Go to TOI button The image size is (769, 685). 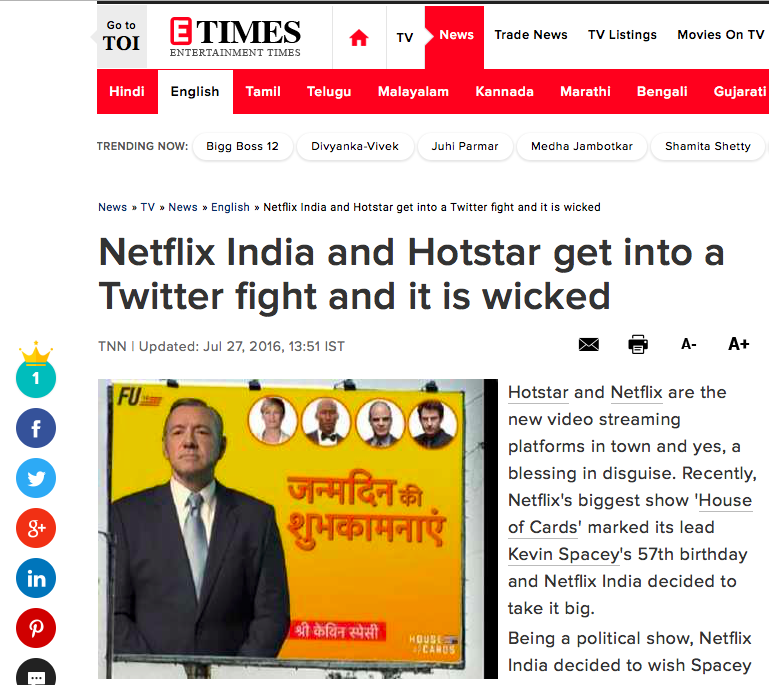(122, 36)
